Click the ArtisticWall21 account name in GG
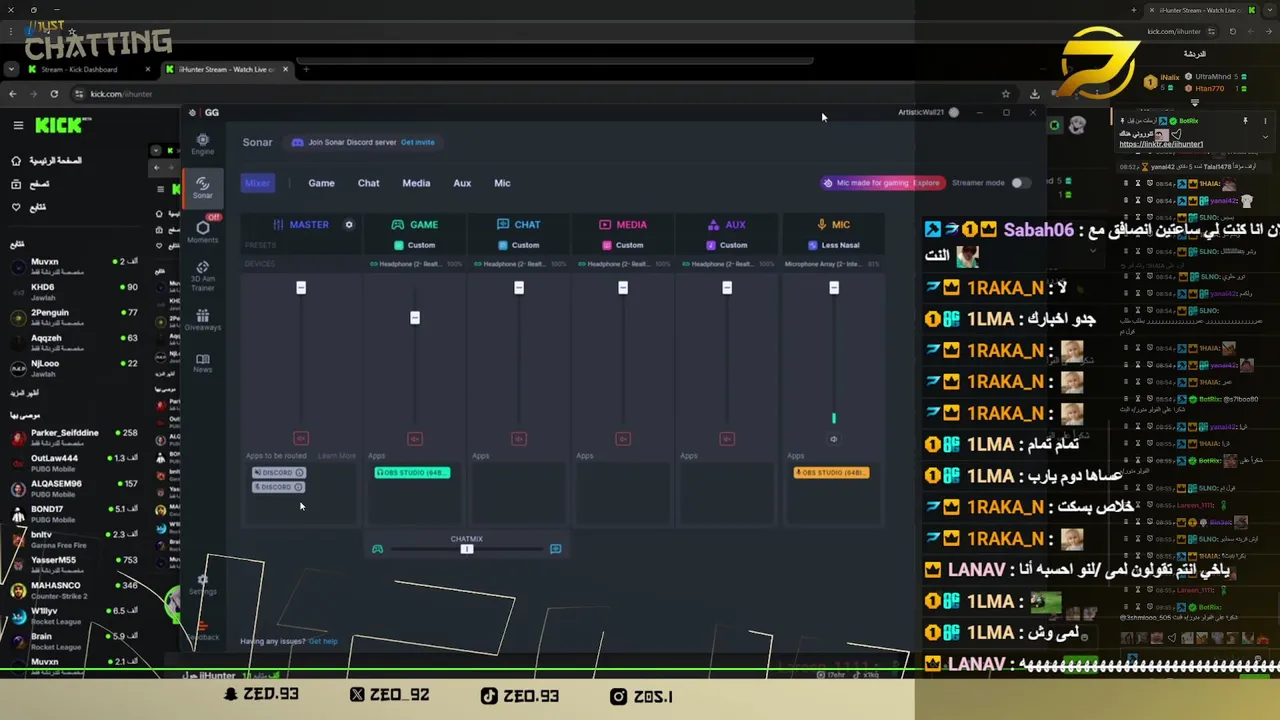The height and width of the screenshot is (720, 1280). click(921, 112)
